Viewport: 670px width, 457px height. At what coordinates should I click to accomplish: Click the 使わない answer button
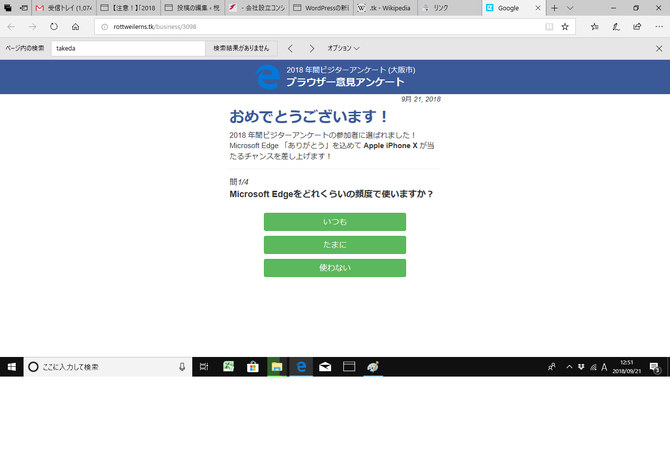click(x=335, y=268)
